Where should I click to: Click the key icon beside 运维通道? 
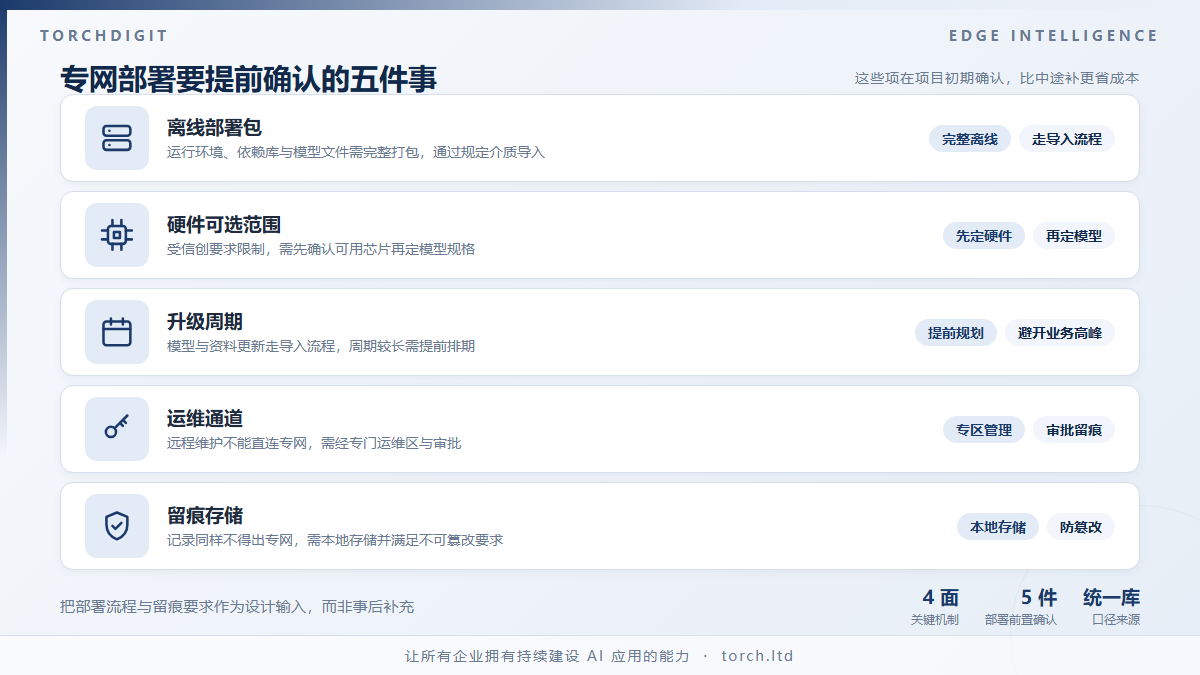pyautogui.click(x=117, y=429)
